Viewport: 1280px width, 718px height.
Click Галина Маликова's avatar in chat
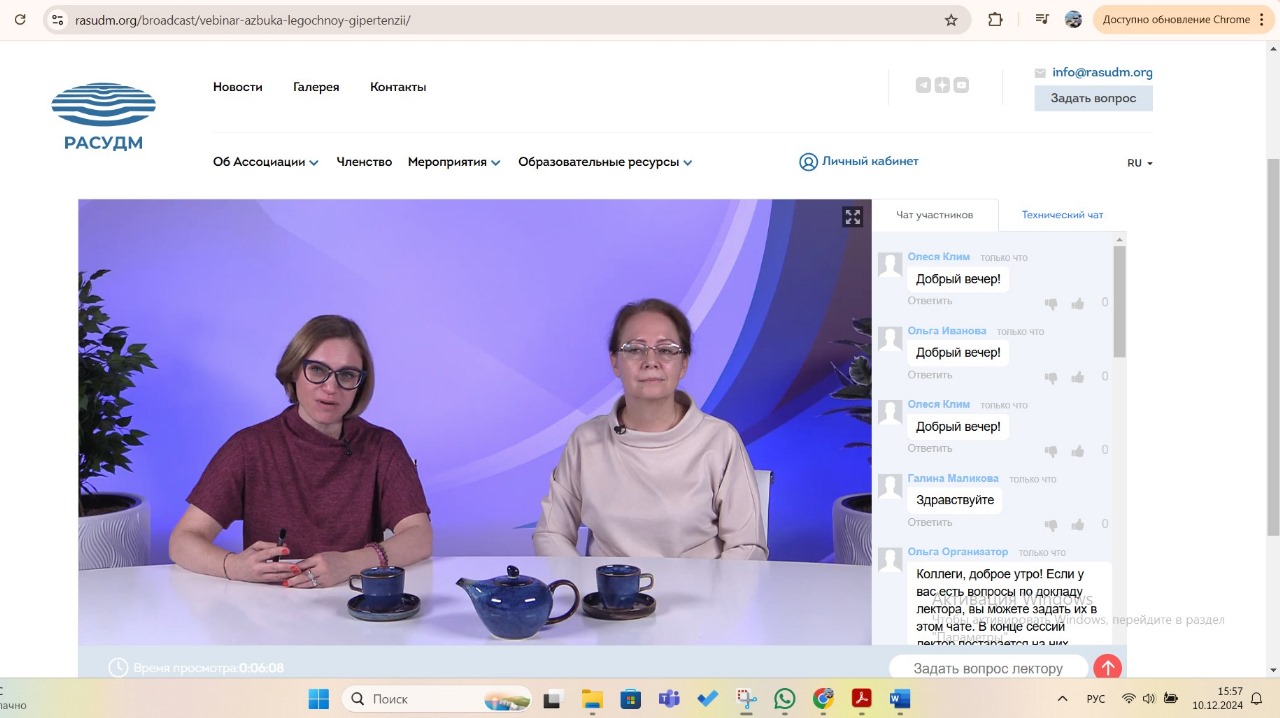(890, 486)
